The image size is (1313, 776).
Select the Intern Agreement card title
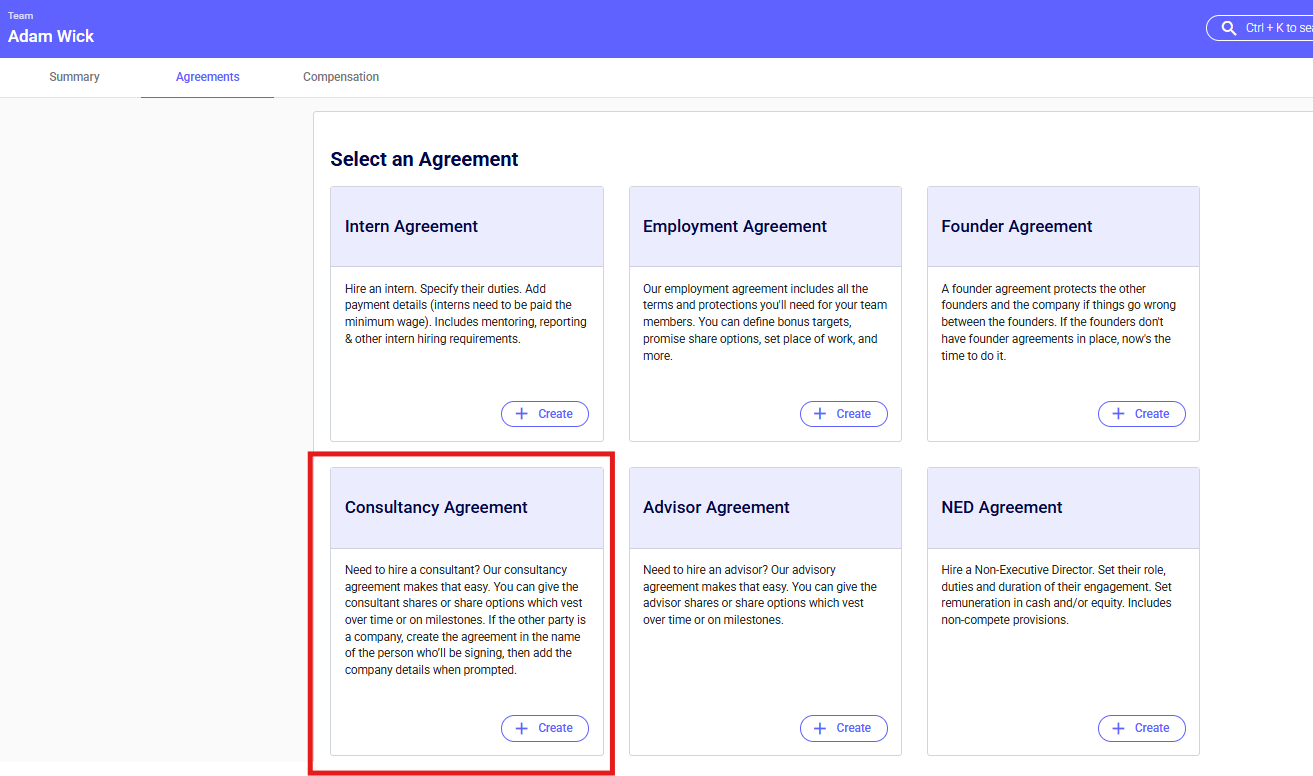click(411, 227)
